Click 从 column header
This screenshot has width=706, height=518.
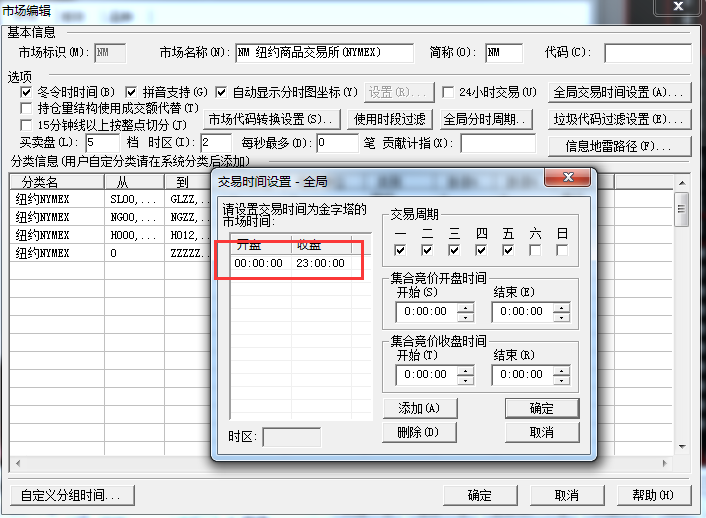pyautogui.click(x=134, y=182)
